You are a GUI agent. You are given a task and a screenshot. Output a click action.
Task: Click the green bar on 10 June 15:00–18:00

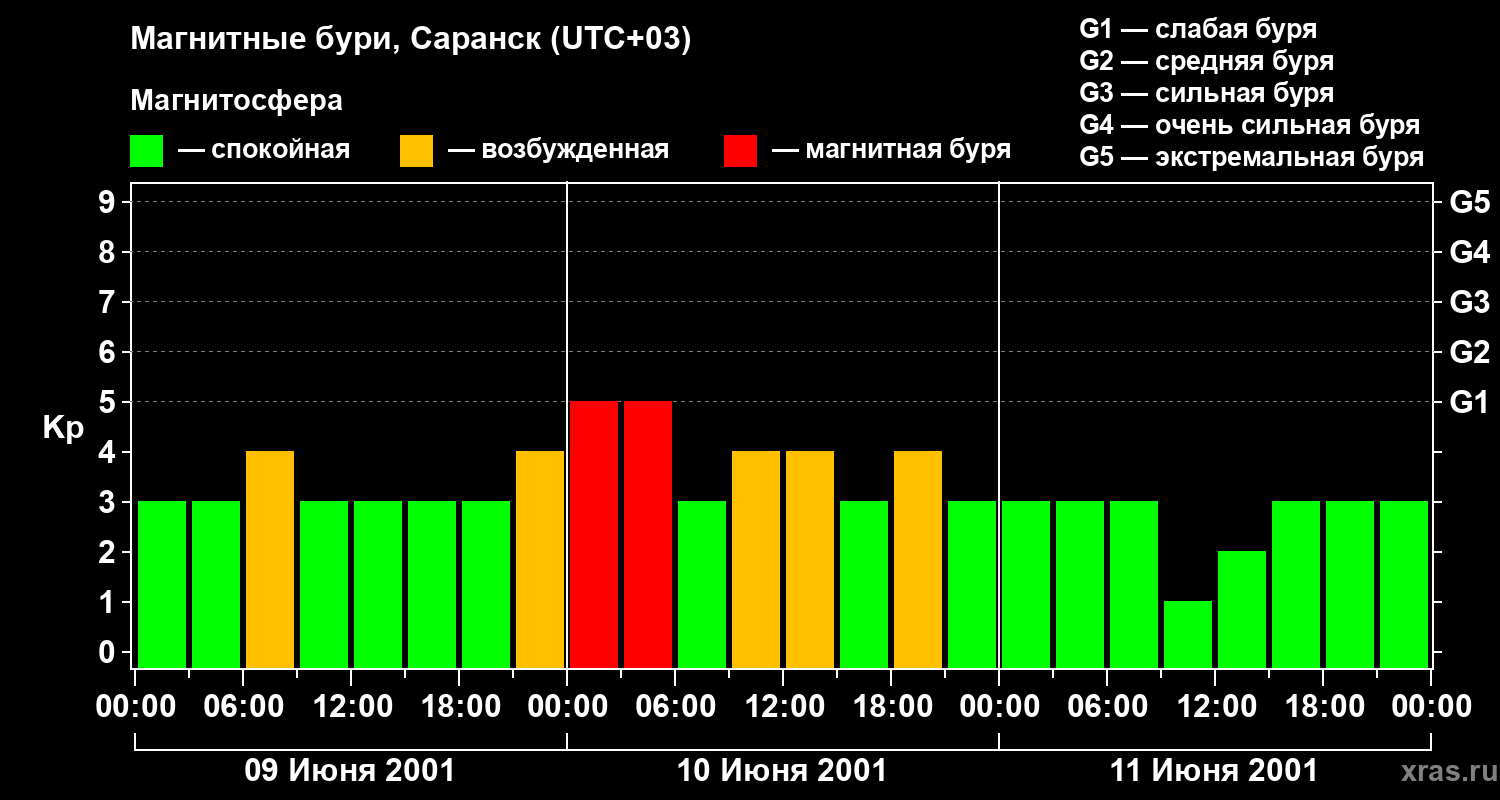pos(864,584)
